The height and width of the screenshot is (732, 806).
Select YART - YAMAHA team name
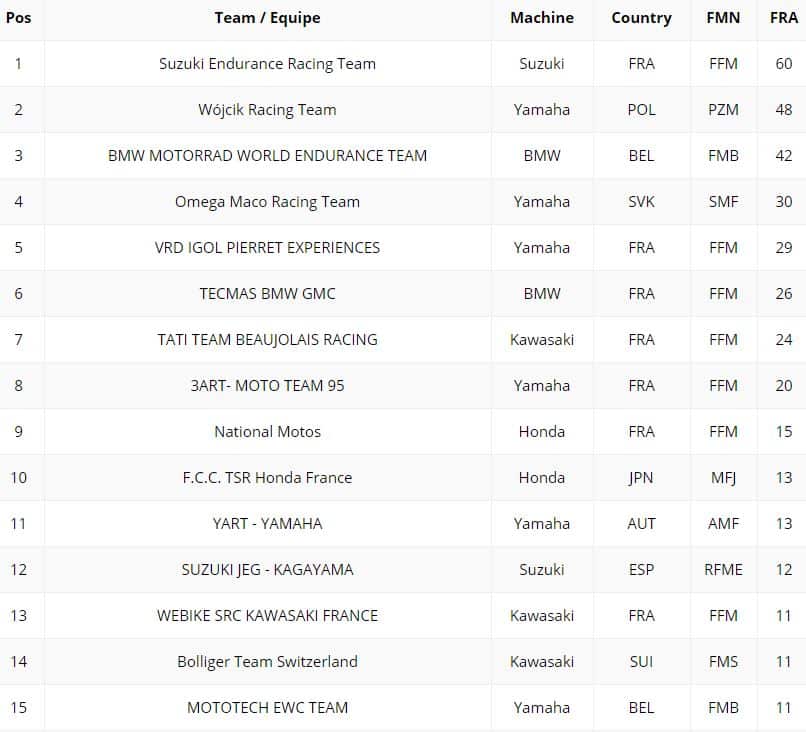click(x=267, y=524)
